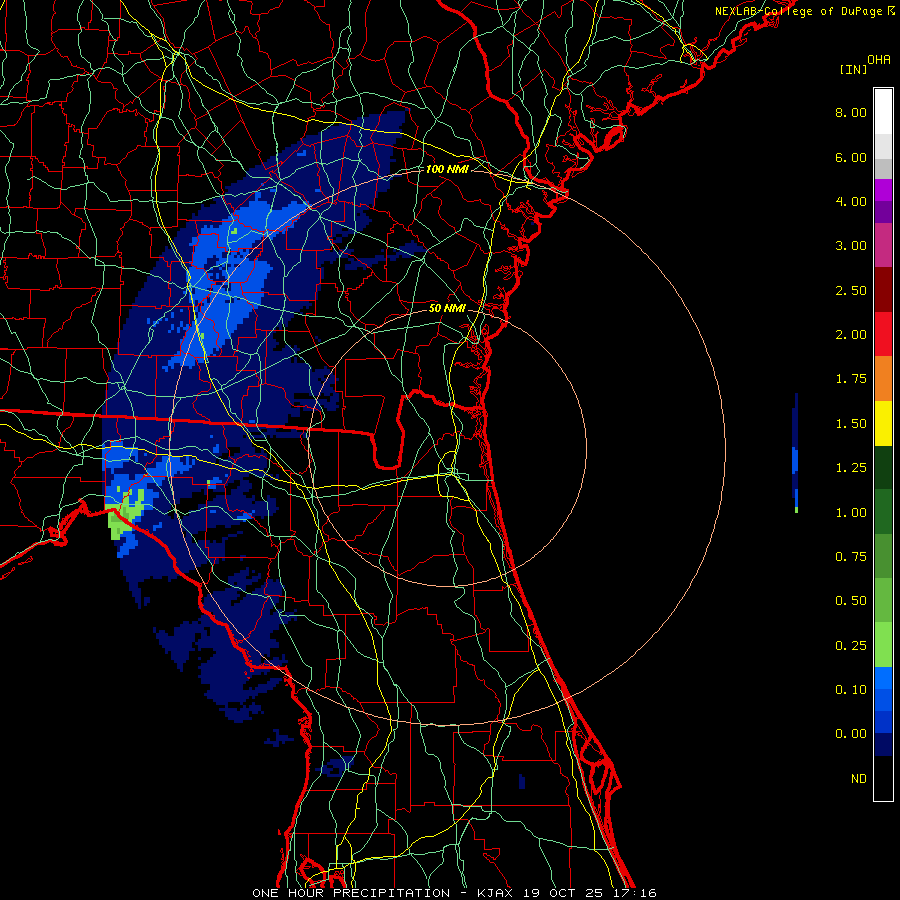Click the darkest green 1.25 legend block
This screenshot has width=900, height=900.
(x=883, y=468)
